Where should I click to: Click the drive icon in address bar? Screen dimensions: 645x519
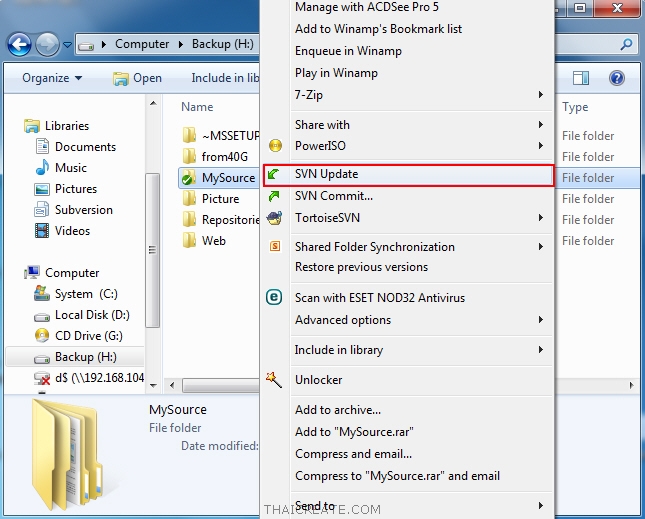coord(86,45)
